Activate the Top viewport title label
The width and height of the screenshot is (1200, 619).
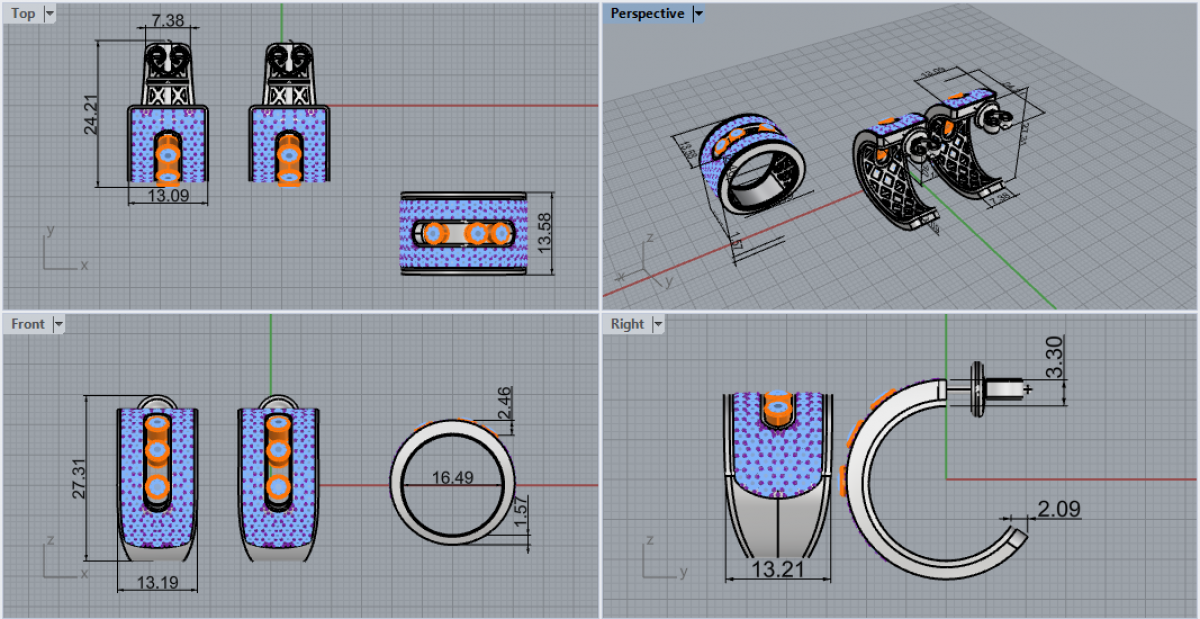pos(24,14)
